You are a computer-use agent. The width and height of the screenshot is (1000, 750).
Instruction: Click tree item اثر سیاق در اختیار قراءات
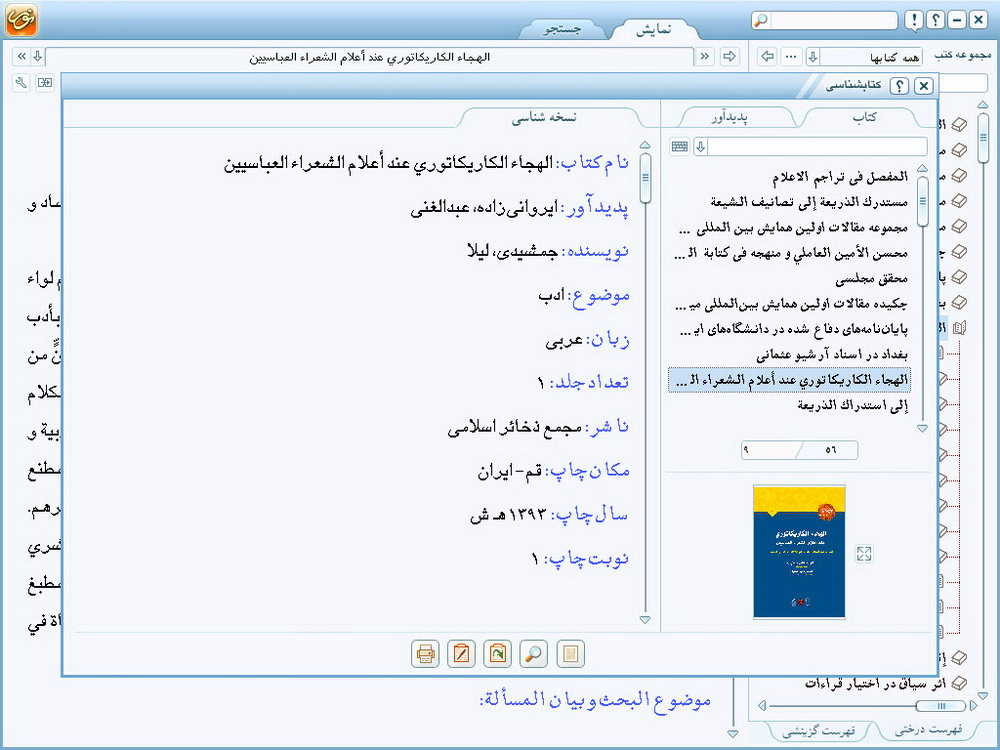click(874, 683)
